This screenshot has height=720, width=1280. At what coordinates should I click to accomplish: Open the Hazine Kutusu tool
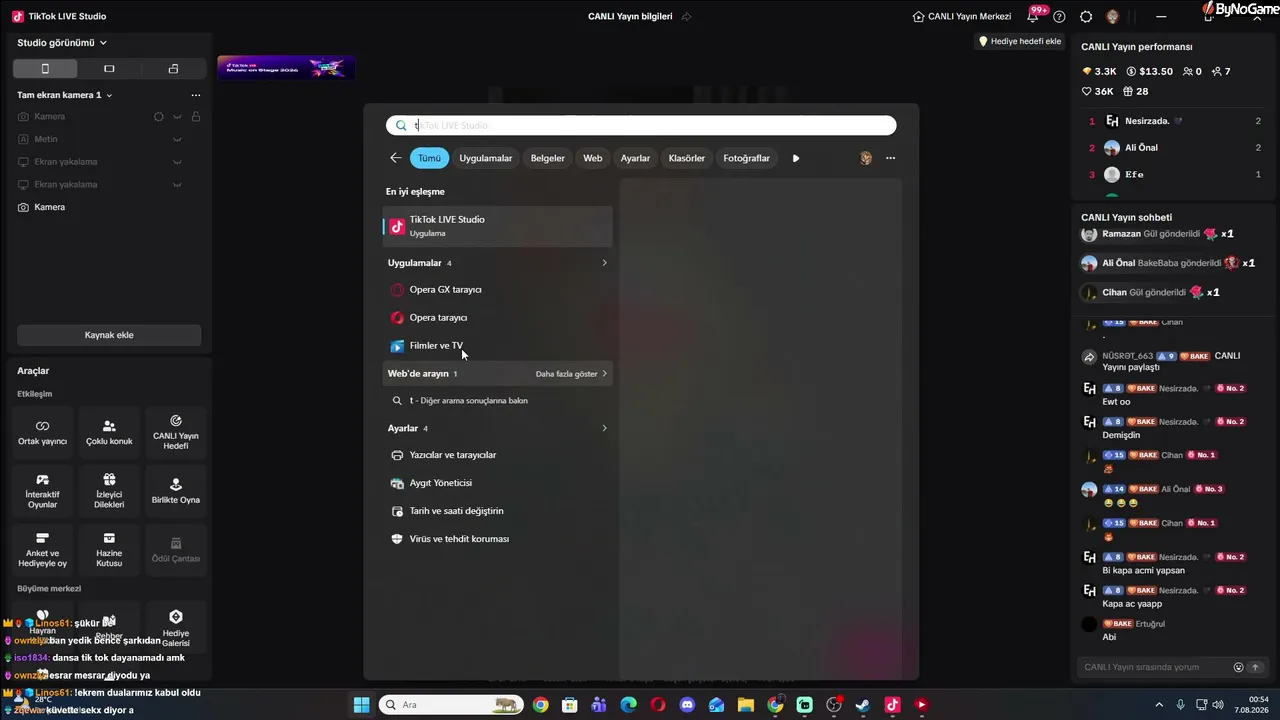point(109,549)
